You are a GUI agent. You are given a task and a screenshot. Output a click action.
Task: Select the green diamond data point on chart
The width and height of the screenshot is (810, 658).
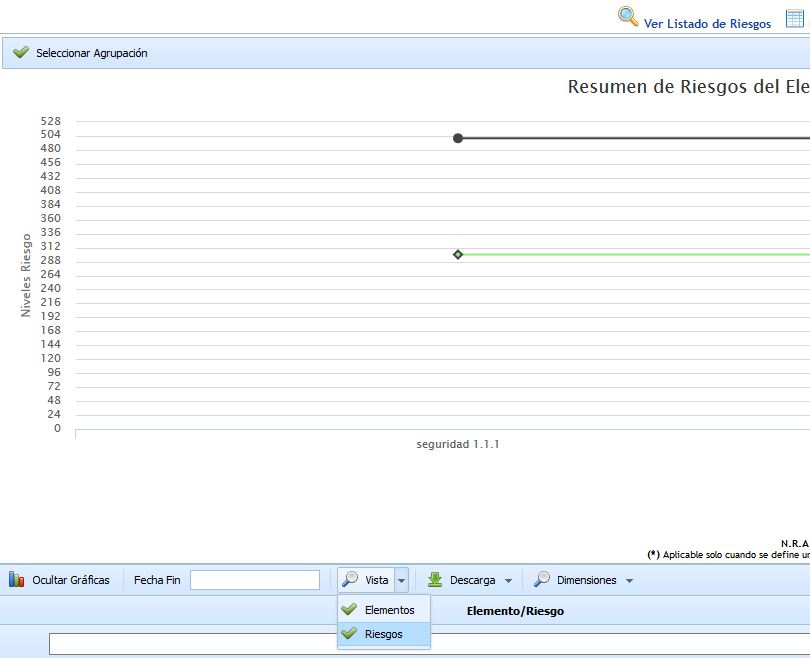458,254
